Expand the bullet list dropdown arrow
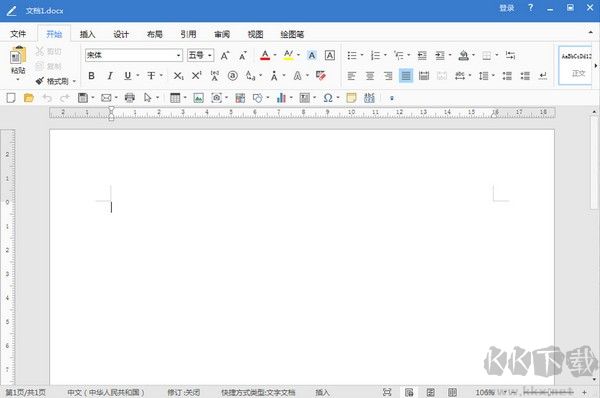 coord(362,55)
